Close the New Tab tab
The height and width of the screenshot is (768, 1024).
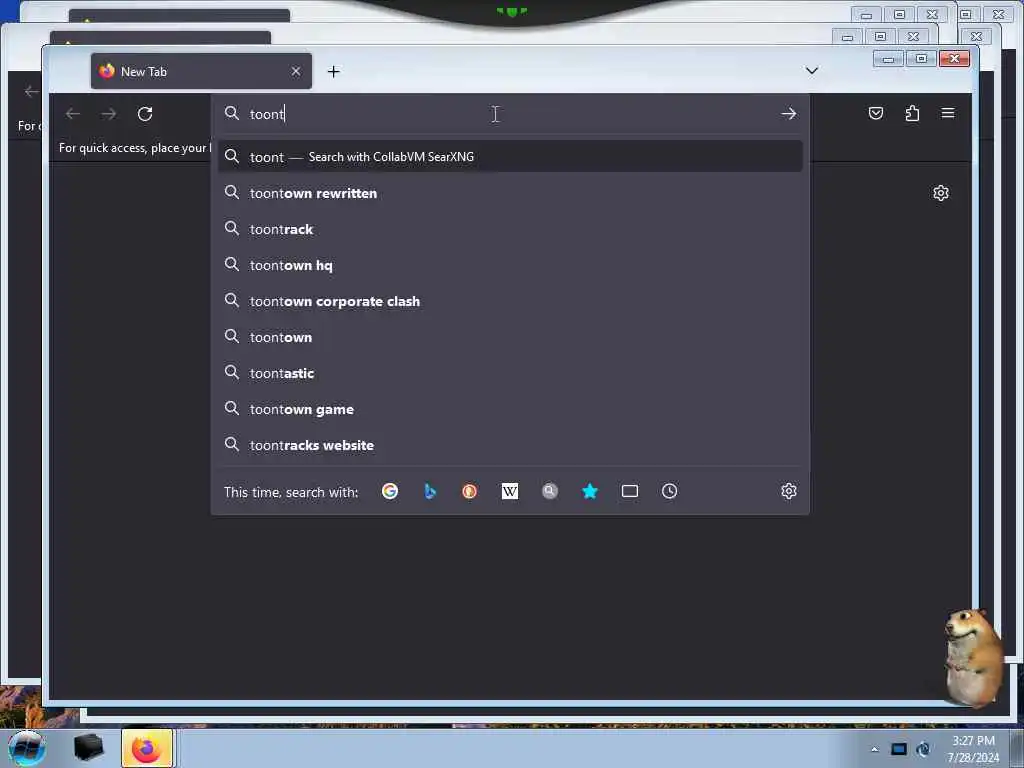coord(296,71)
